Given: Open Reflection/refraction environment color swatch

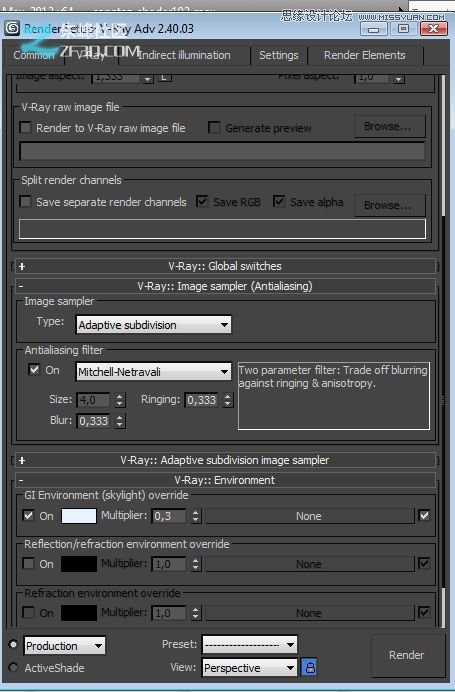Looking at the screenshot, I should point(79,564).
